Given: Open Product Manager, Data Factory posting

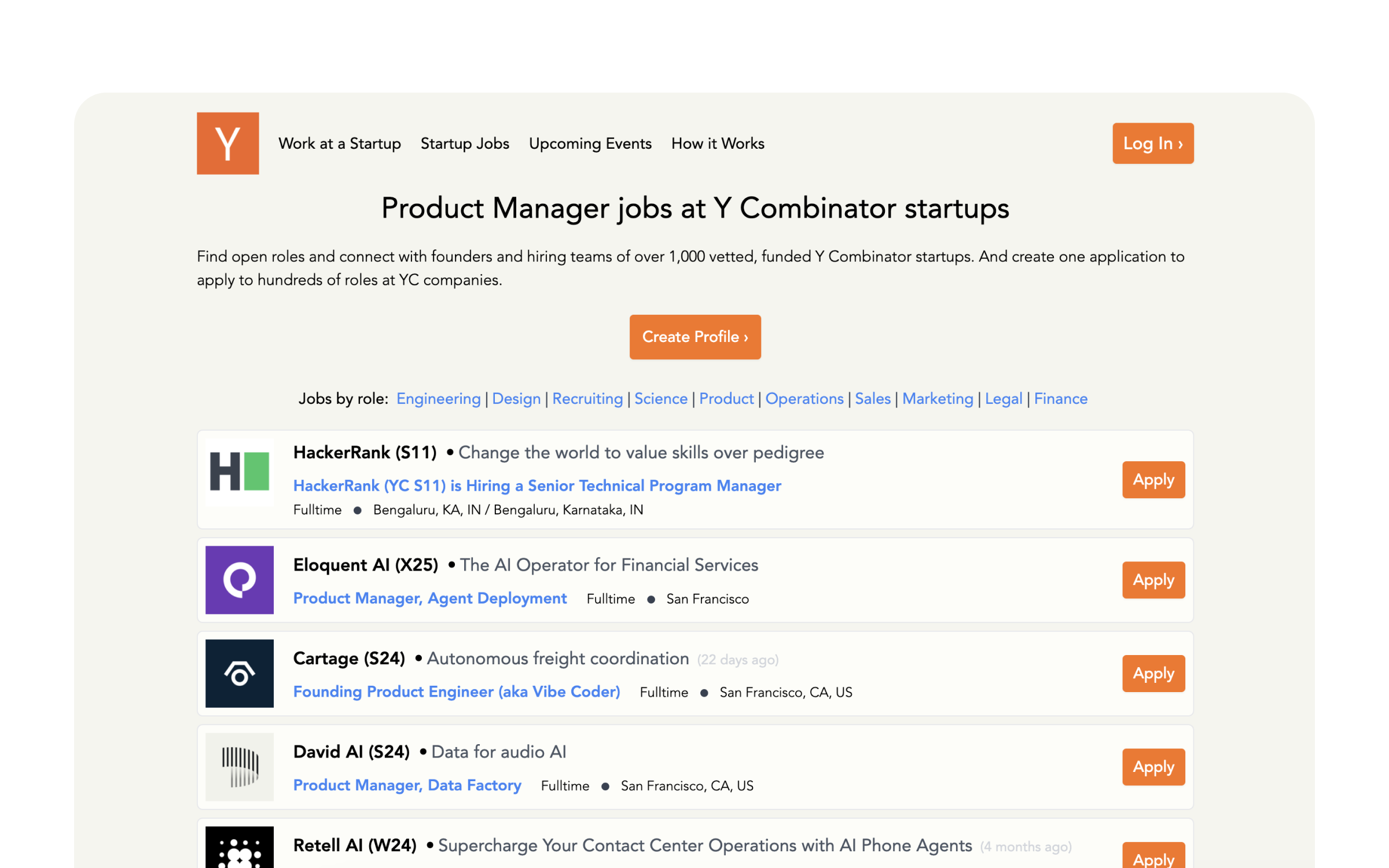Looking at the screenshot, I should 407,785.
